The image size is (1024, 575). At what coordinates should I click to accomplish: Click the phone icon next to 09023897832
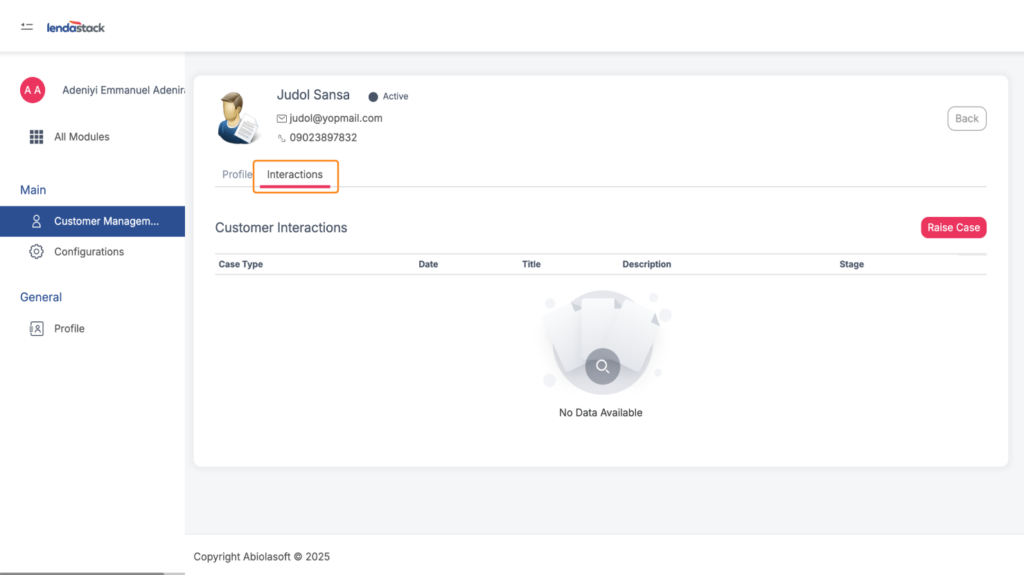[282, 138]
